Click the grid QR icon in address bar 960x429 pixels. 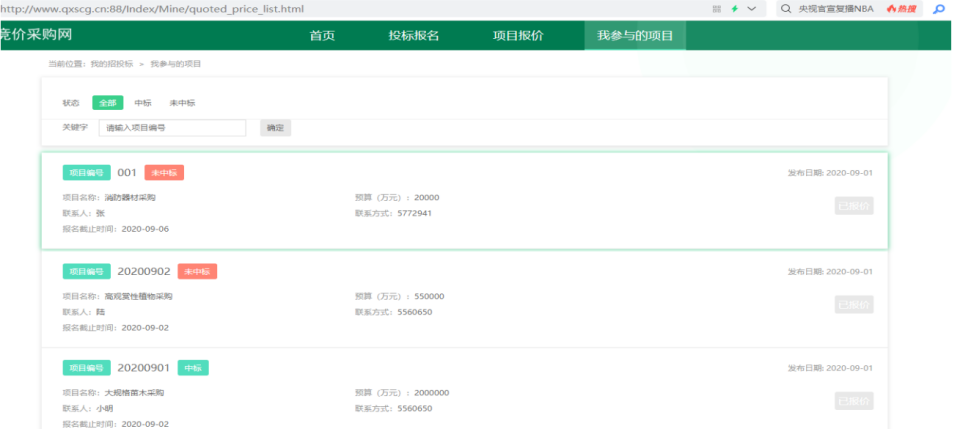tap(717, 9)
